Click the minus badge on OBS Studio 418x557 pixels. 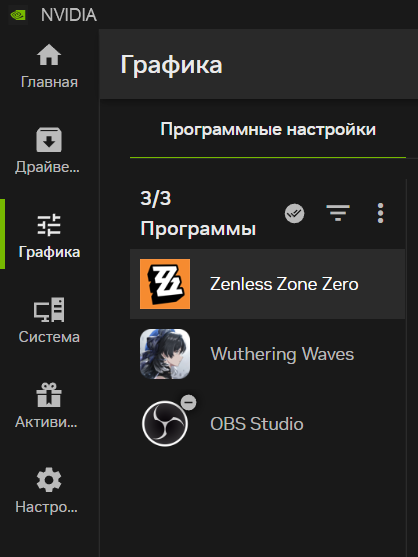(189, 402)
